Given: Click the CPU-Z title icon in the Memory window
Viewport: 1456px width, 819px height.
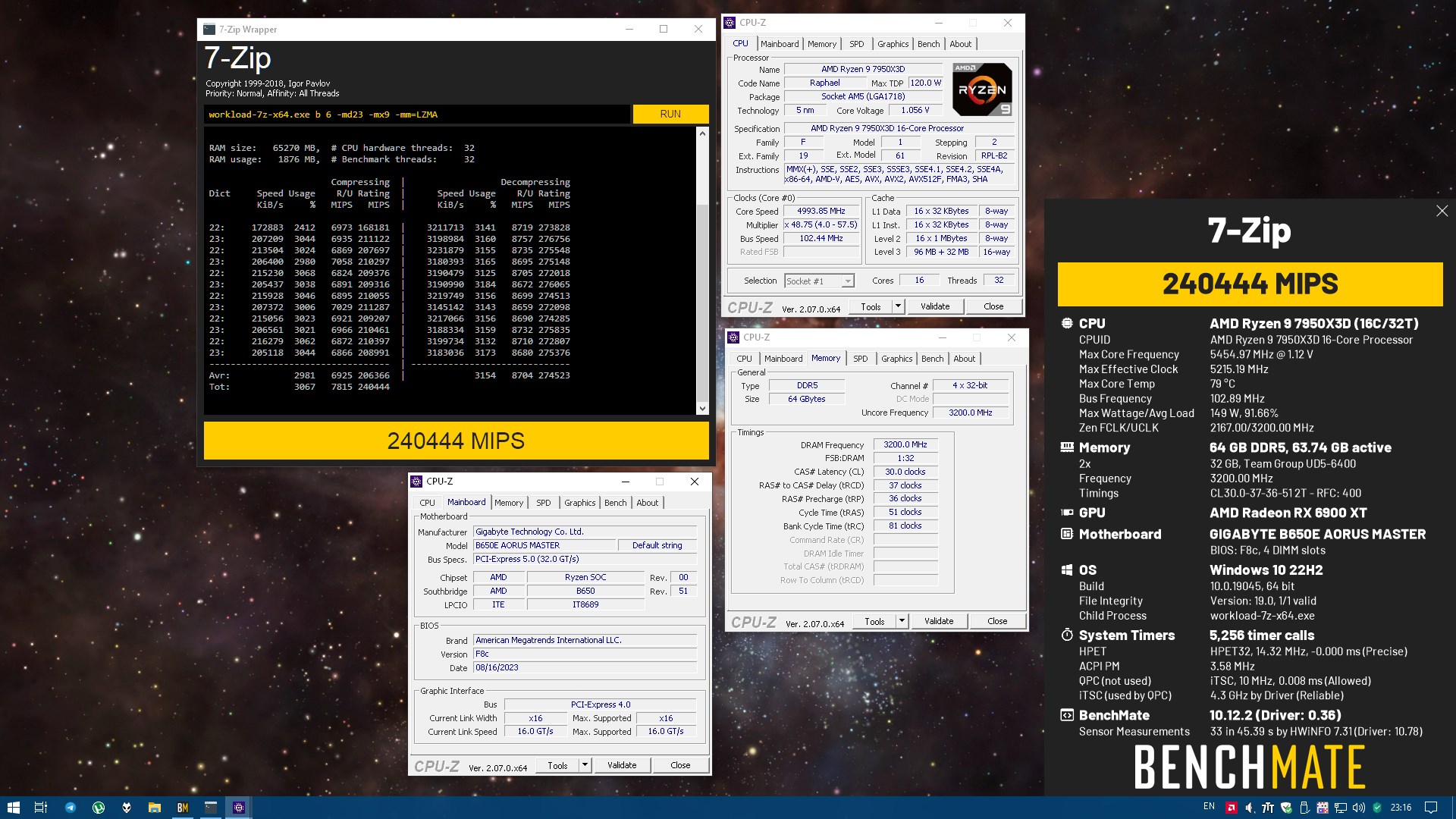Looking at the screenshot, I should point(733,337).
